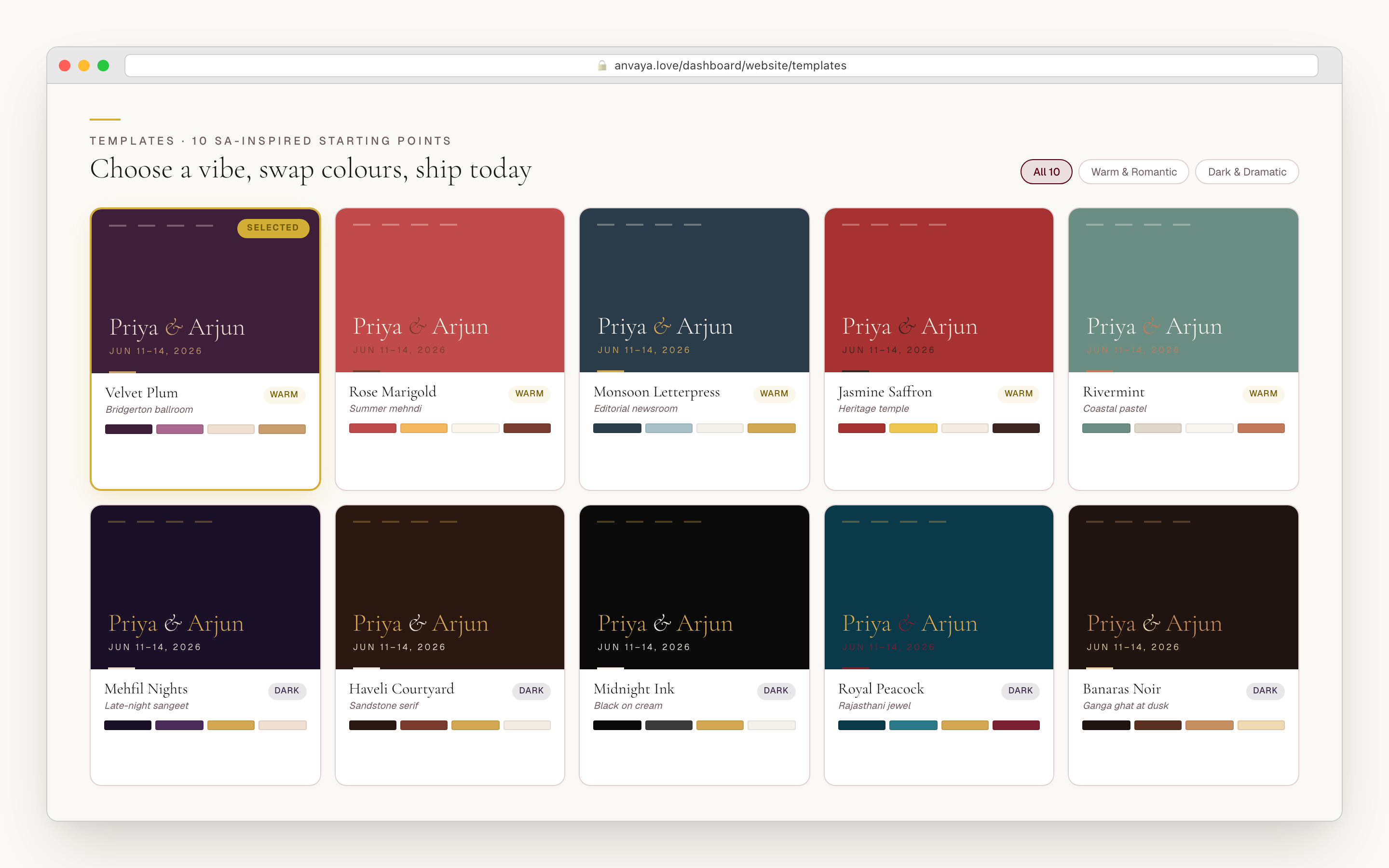The image size is (1389, 868).
Task: Click the DARK tag on Mehfil Nights
Action: coord(287,691)
